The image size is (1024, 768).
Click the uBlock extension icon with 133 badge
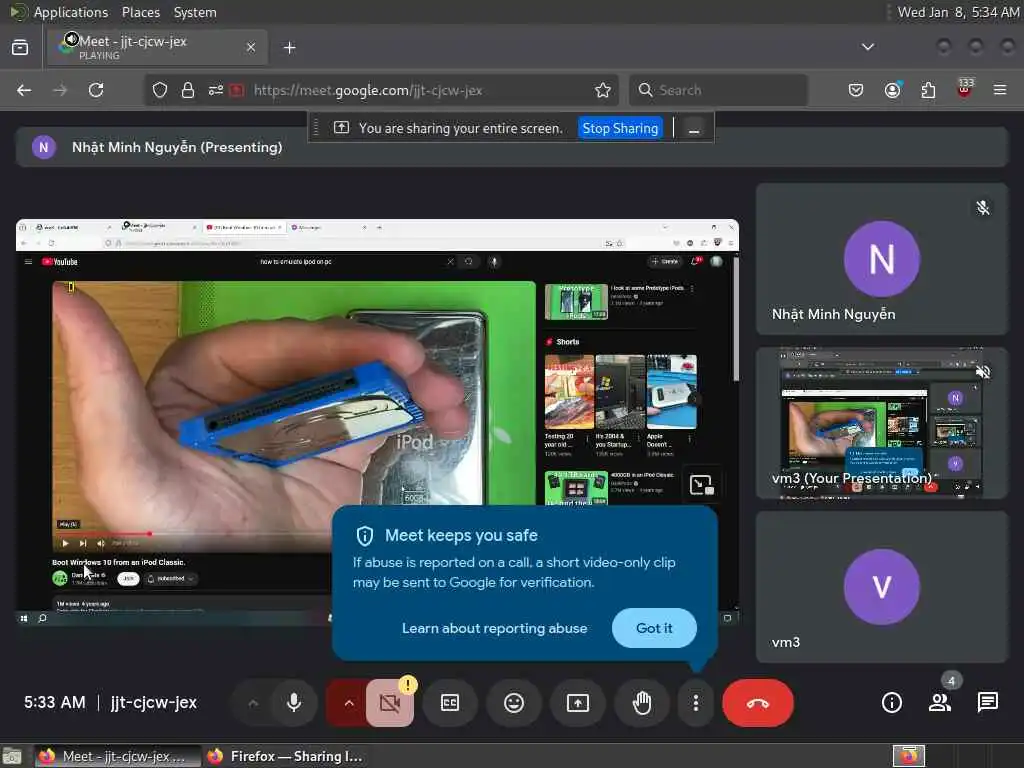coord(965,89)
